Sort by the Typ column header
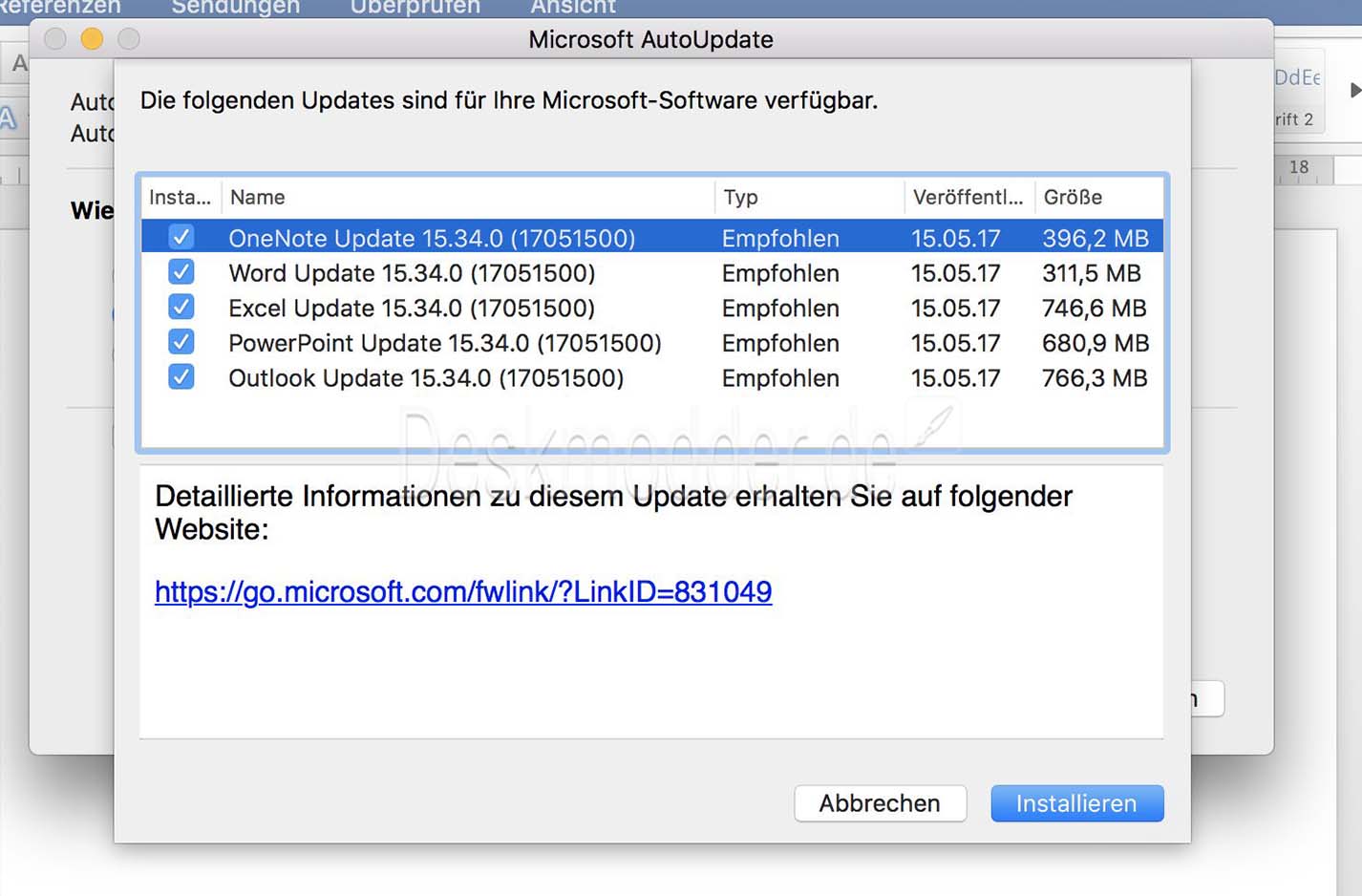 (x=809, y=197)
